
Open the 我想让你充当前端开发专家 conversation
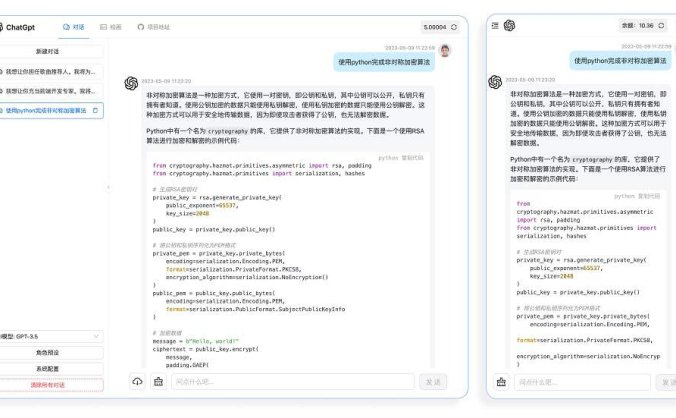[x=51, y=91]
